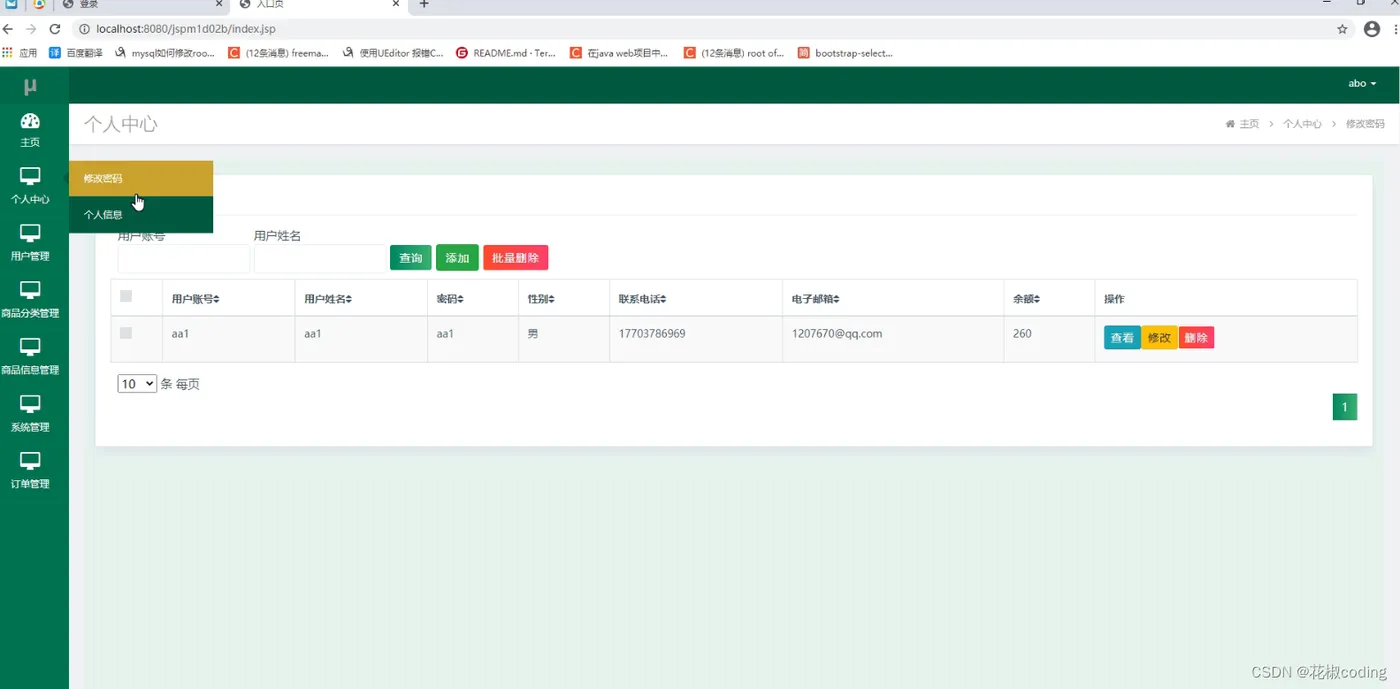Screen dimensions: 1400x689
Task: Tick the select-all checkbox in table header
Action: point(126,296)
